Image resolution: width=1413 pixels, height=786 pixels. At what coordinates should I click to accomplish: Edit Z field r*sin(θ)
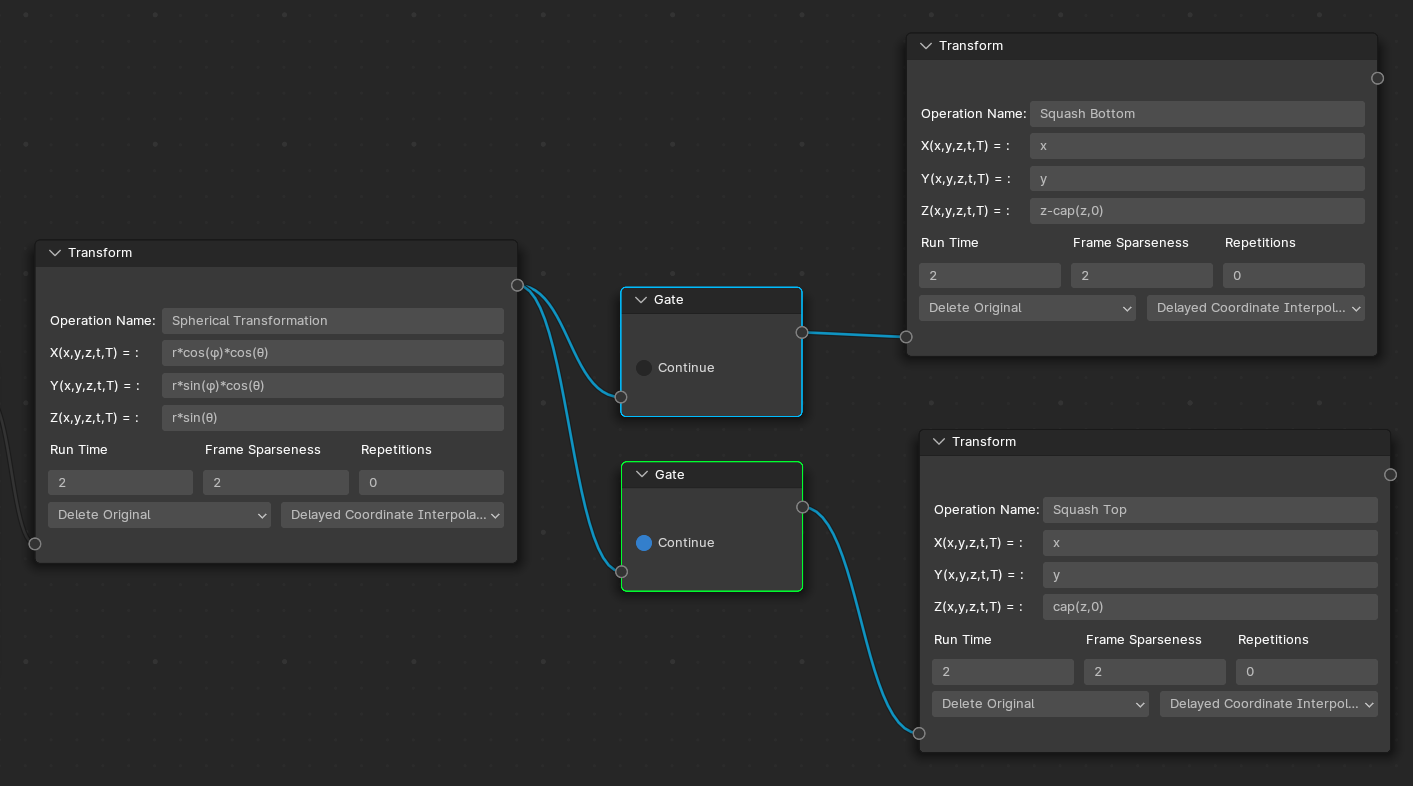(333, 418)
